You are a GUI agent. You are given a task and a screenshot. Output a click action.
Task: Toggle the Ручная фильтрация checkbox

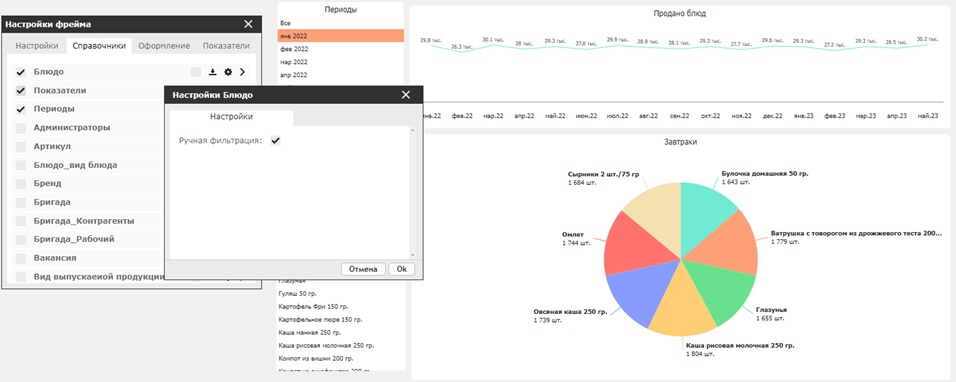pos(276,141)
